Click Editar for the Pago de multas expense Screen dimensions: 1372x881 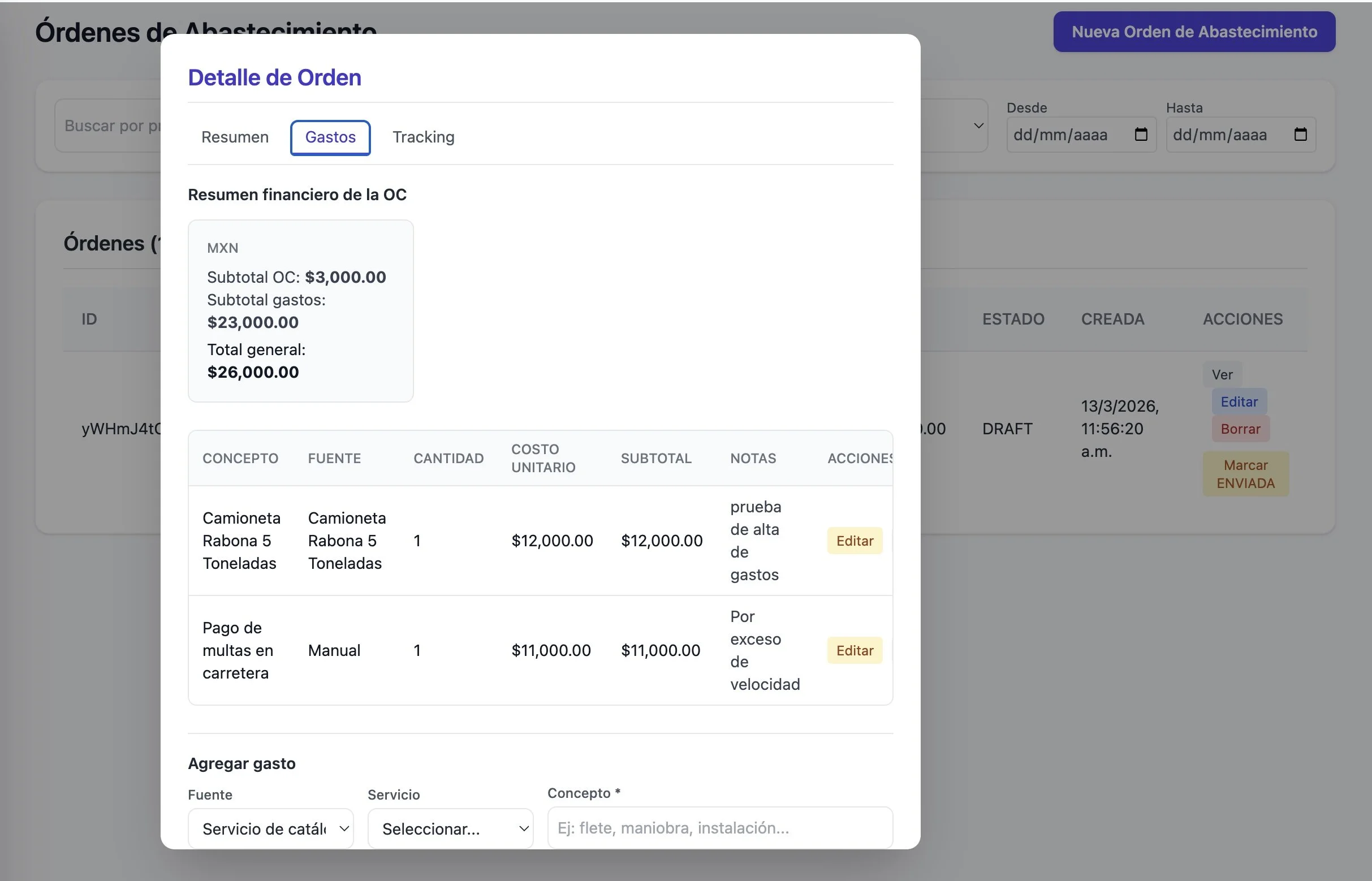tap(854, 650)
